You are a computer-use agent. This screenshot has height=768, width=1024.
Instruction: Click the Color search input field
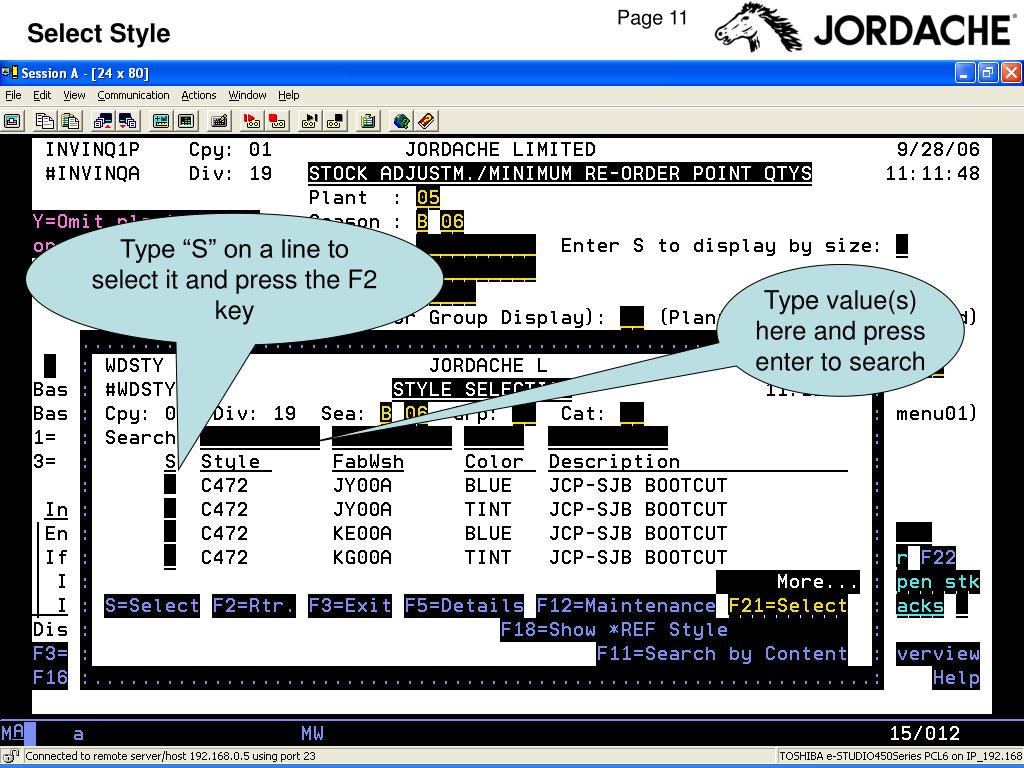[494, 438]
